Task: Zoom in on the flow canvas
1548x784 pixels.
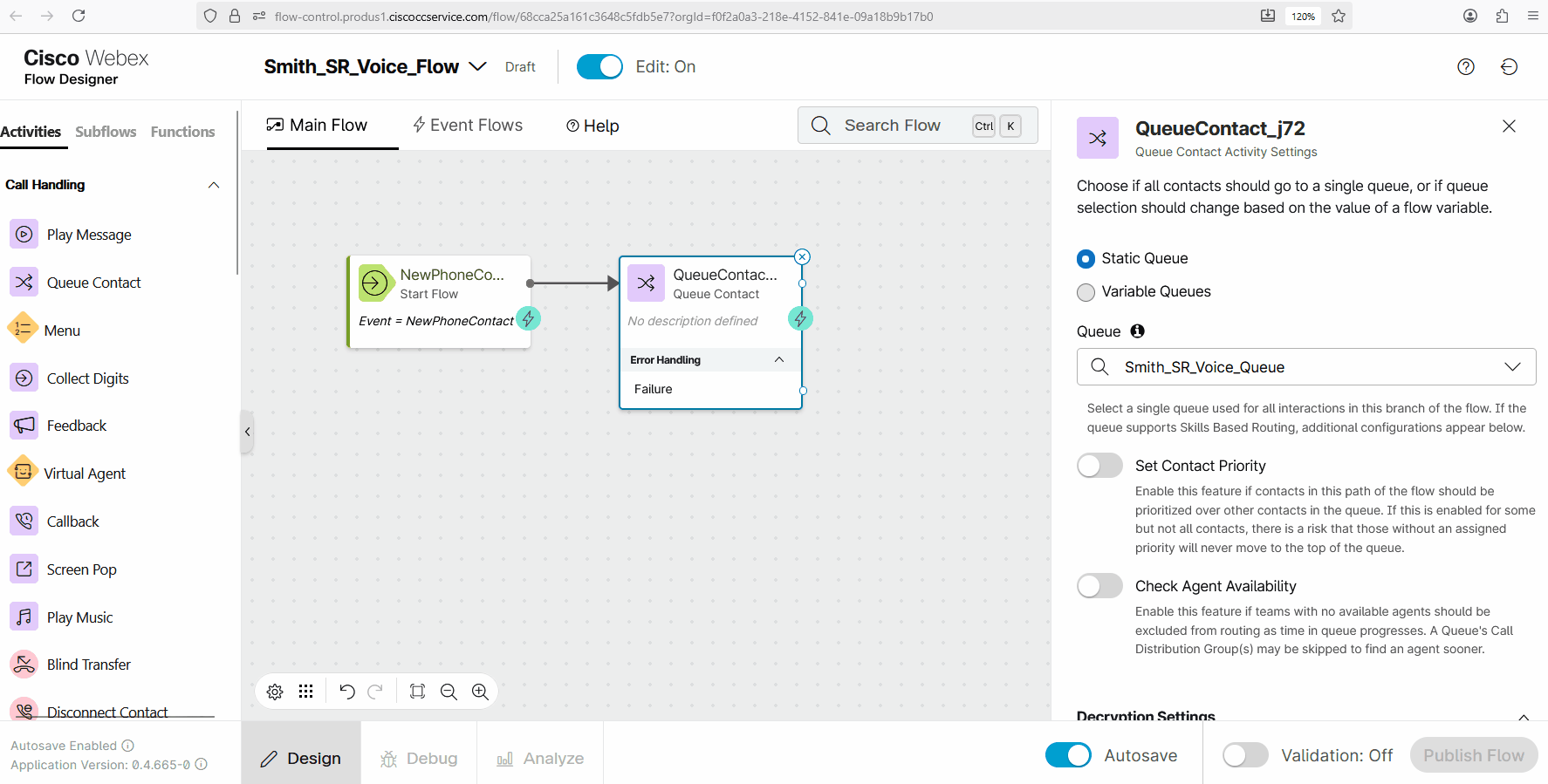Action: pos(480,692)
